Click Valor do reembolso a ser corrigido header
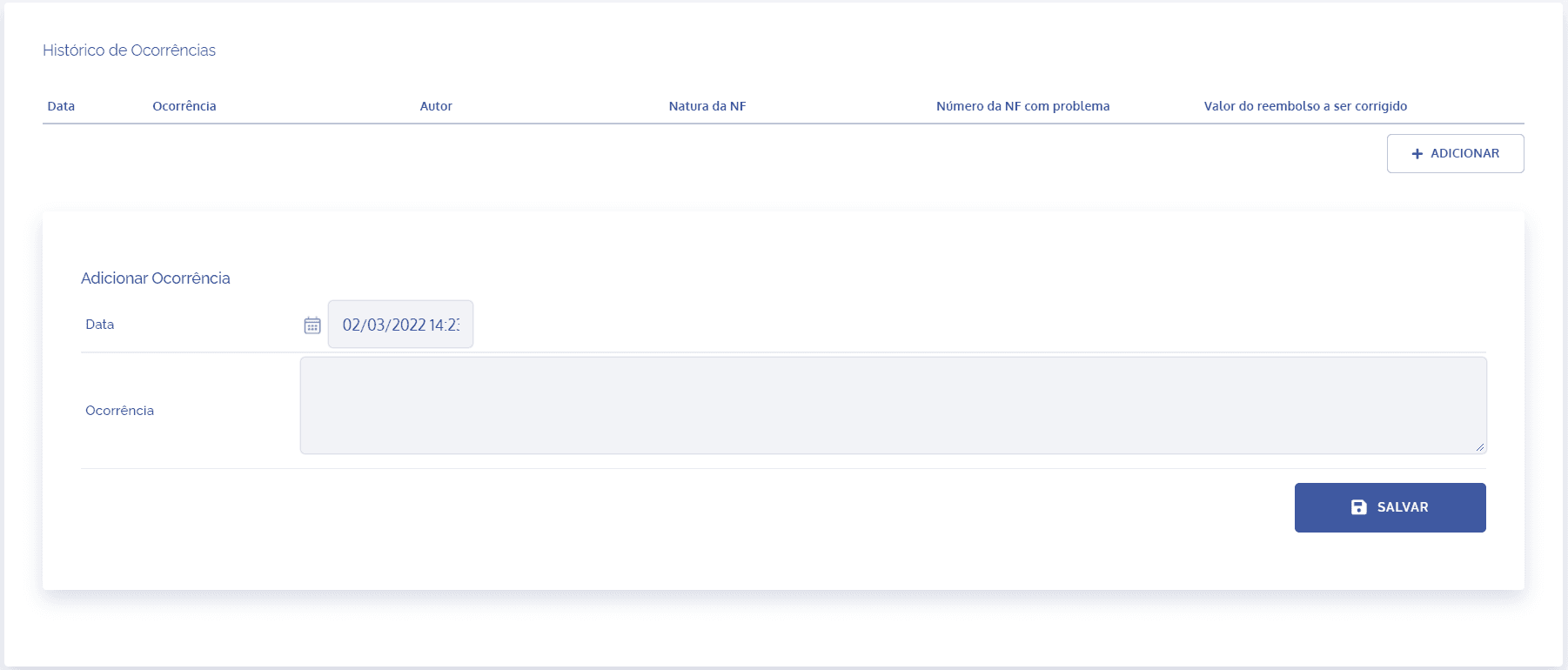This screenshot has width=1568, height=670. coord(1305,106)
